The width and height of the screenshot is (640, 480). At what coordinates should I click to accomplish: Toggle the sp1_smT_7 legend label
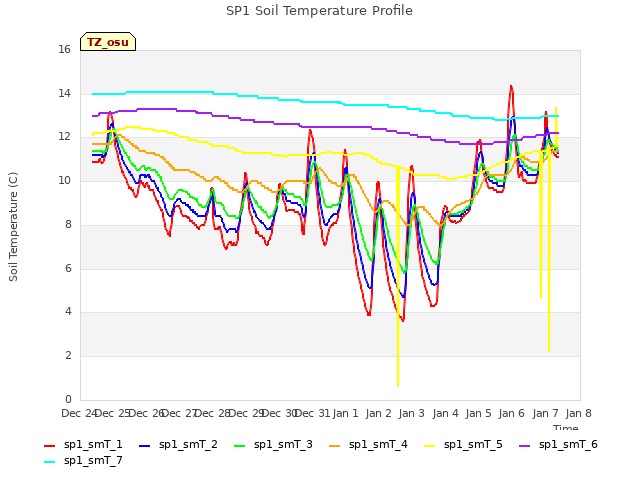point(93,460)
